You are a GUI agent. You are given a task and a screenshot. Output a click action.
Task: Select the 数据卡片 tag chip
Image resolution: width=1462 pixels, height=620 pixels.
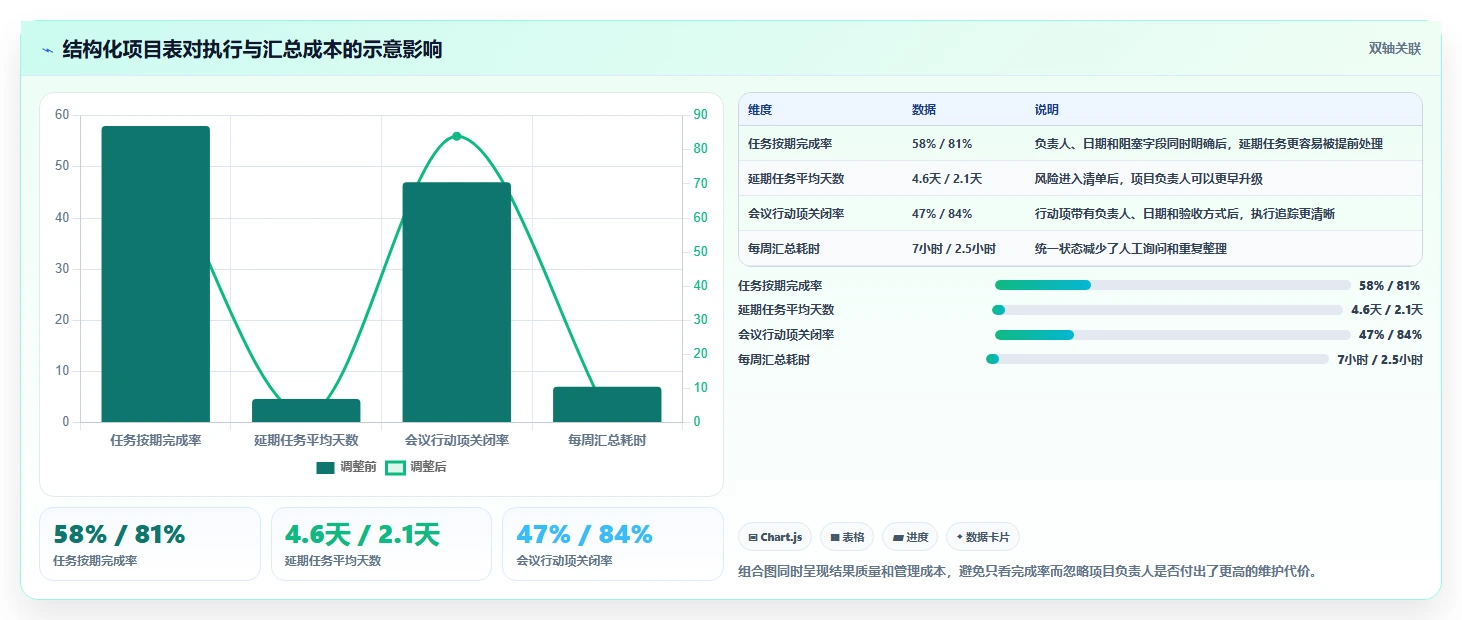coord(983,537)
